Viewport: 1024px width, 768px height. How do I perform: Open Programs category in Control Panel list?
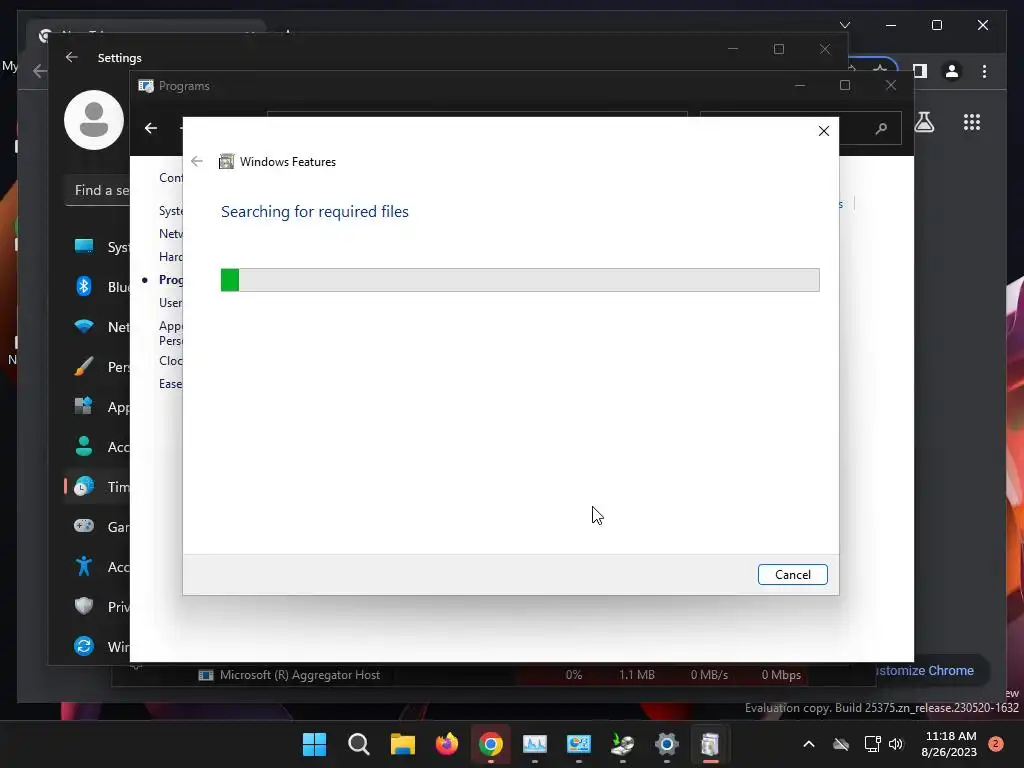pyautogui.click(x=170, y=280)
